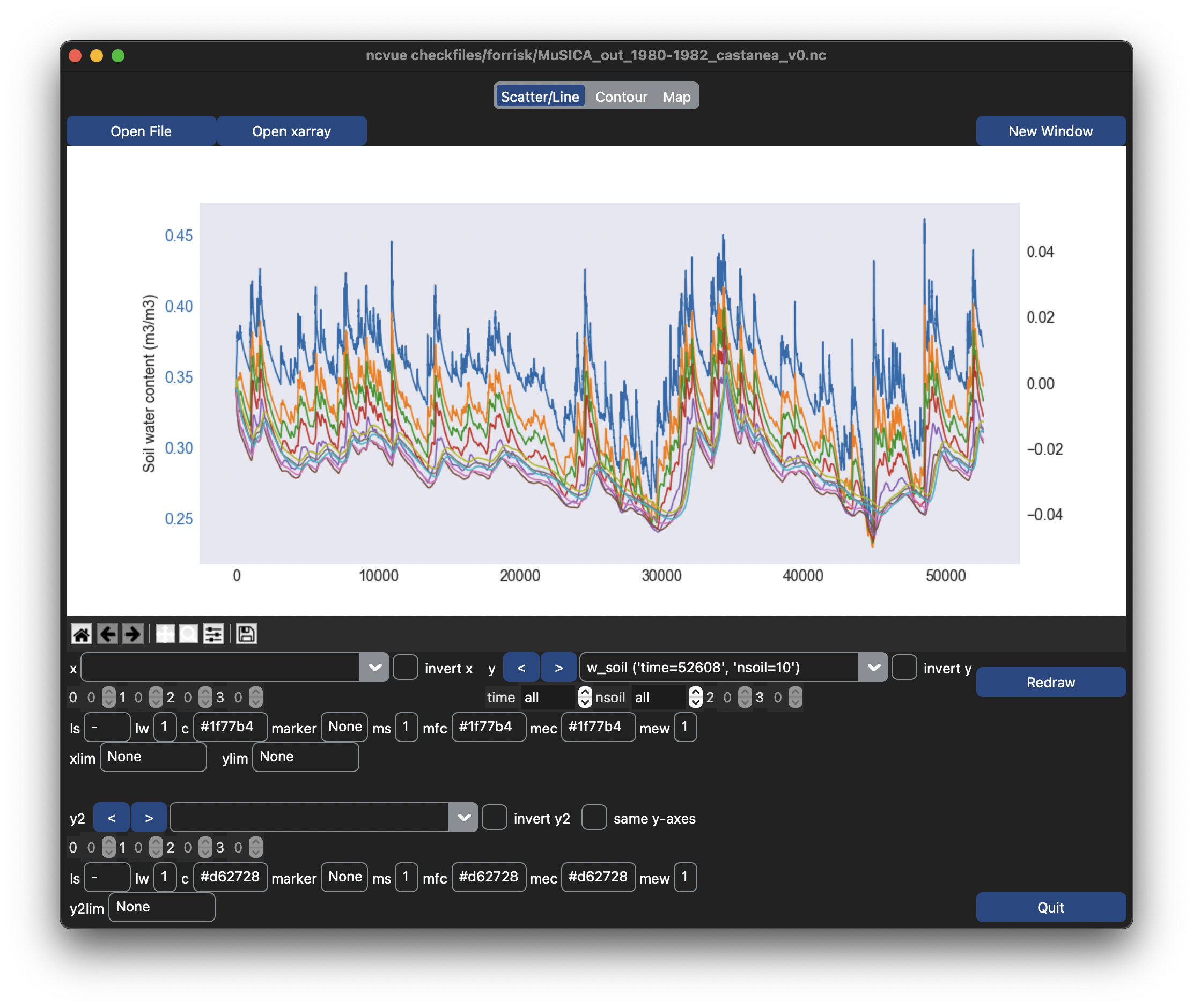Go back to previous plot view
Image resolution: width=1193 pixels, height=1008 pixels.
pos(107,634)
